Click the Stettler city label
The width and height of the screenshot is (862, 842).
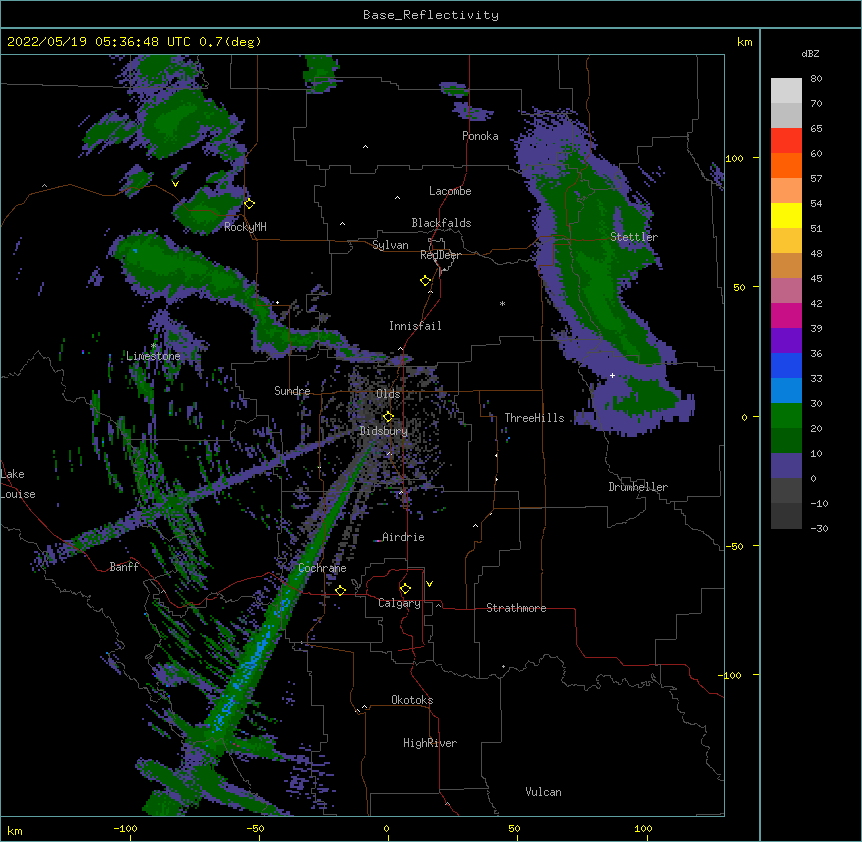[634, 237]
